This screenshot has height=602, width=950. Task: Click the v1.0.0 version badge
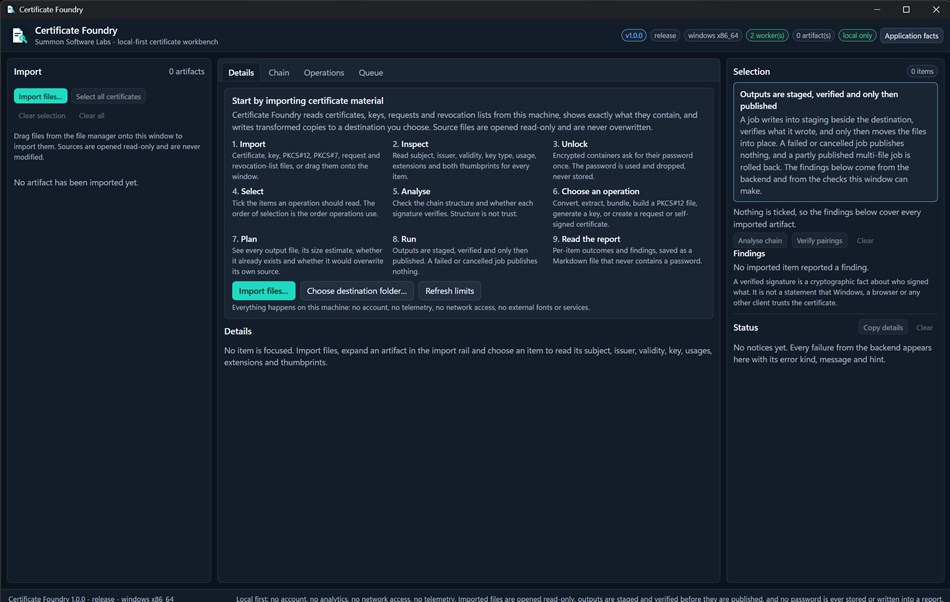point(634,36)
